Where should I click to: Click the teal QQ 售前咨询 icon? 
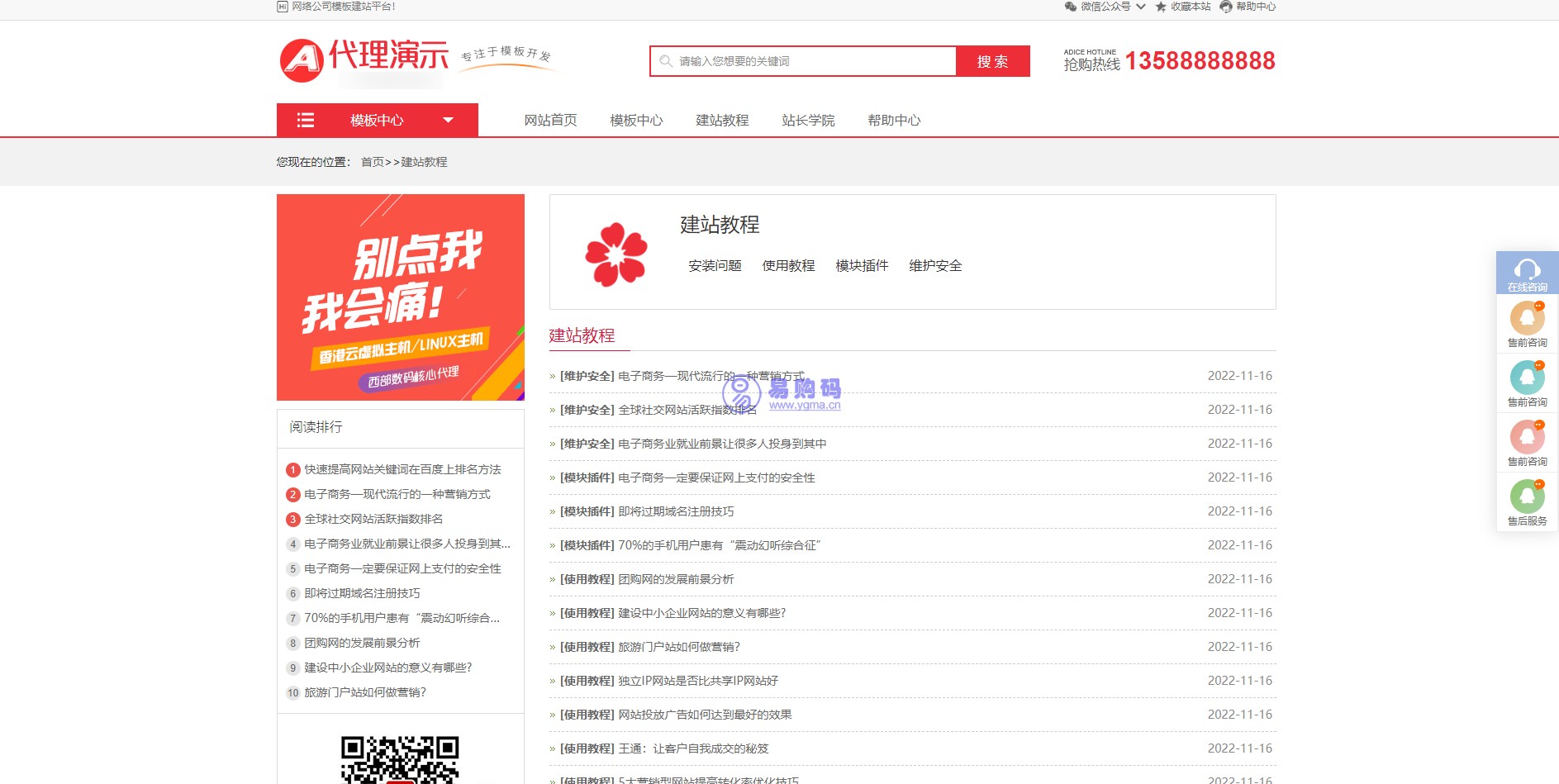pos(1527,378)
